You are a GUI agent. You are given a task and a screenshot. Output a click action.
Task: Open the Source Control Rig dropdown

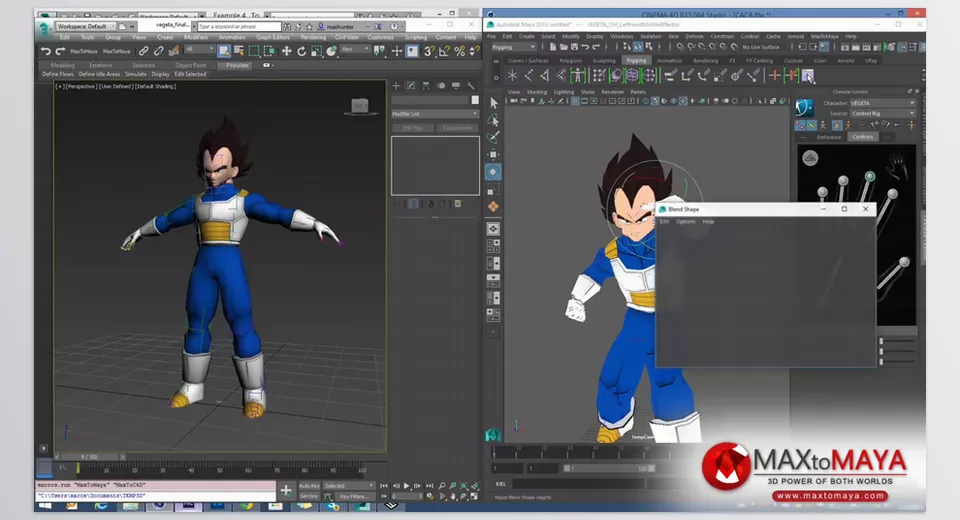(882, 113)
